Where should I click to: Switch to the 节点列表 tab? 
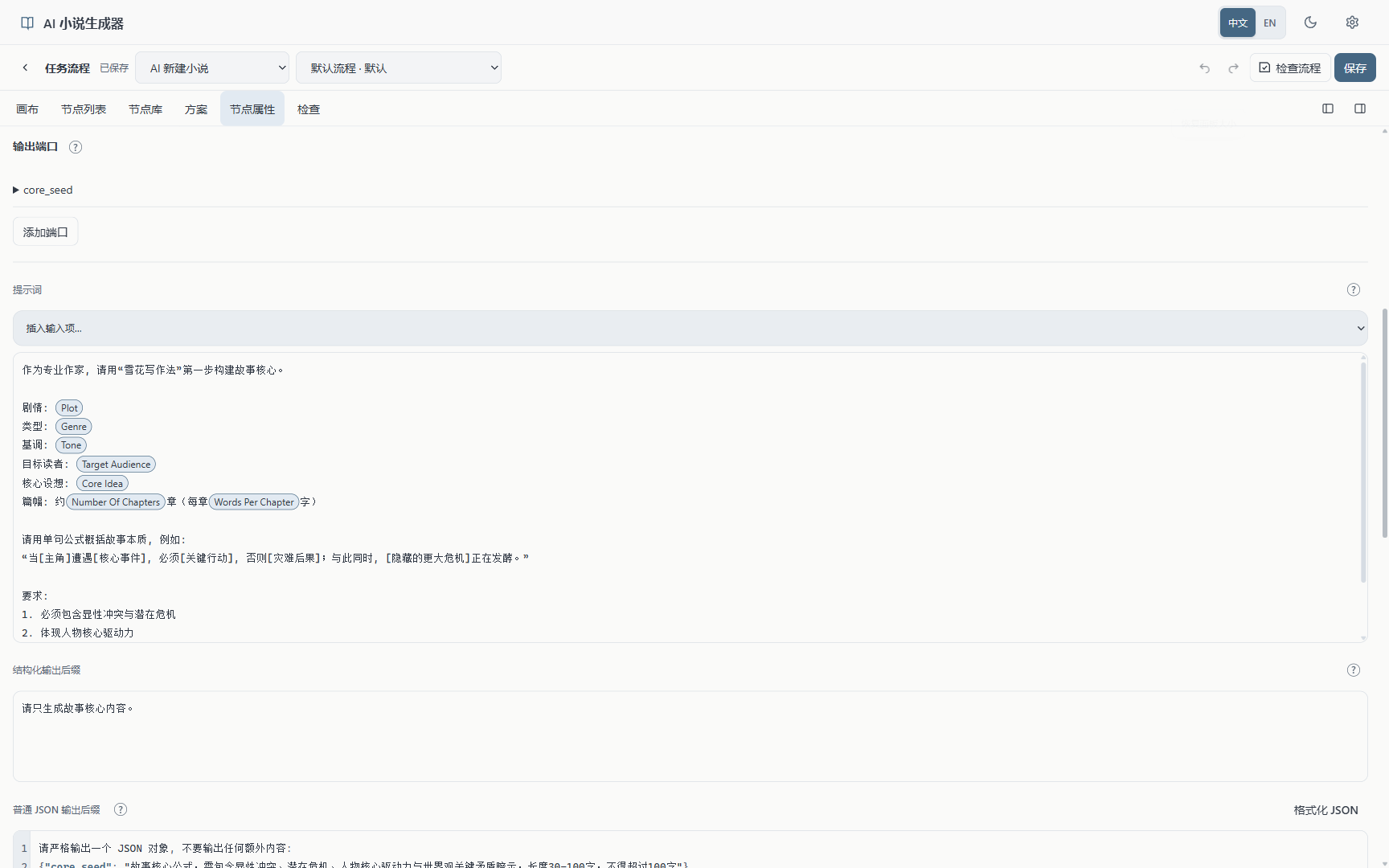coord(84,108)
